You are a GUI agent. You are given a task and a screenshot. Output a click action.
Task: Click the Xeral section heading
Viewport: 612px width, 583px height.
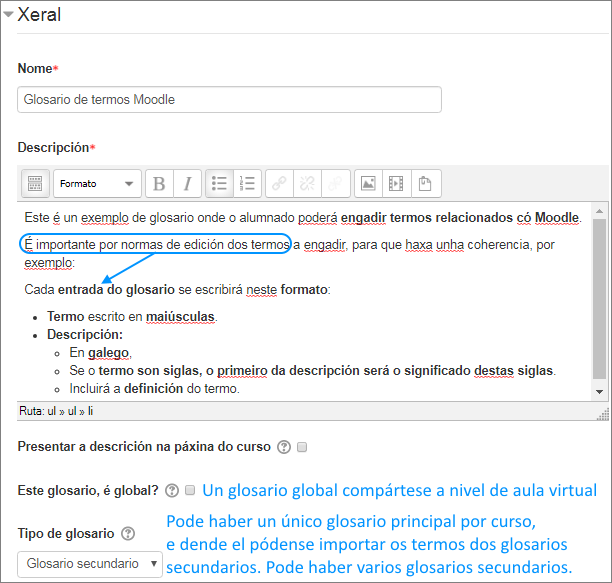39,15
